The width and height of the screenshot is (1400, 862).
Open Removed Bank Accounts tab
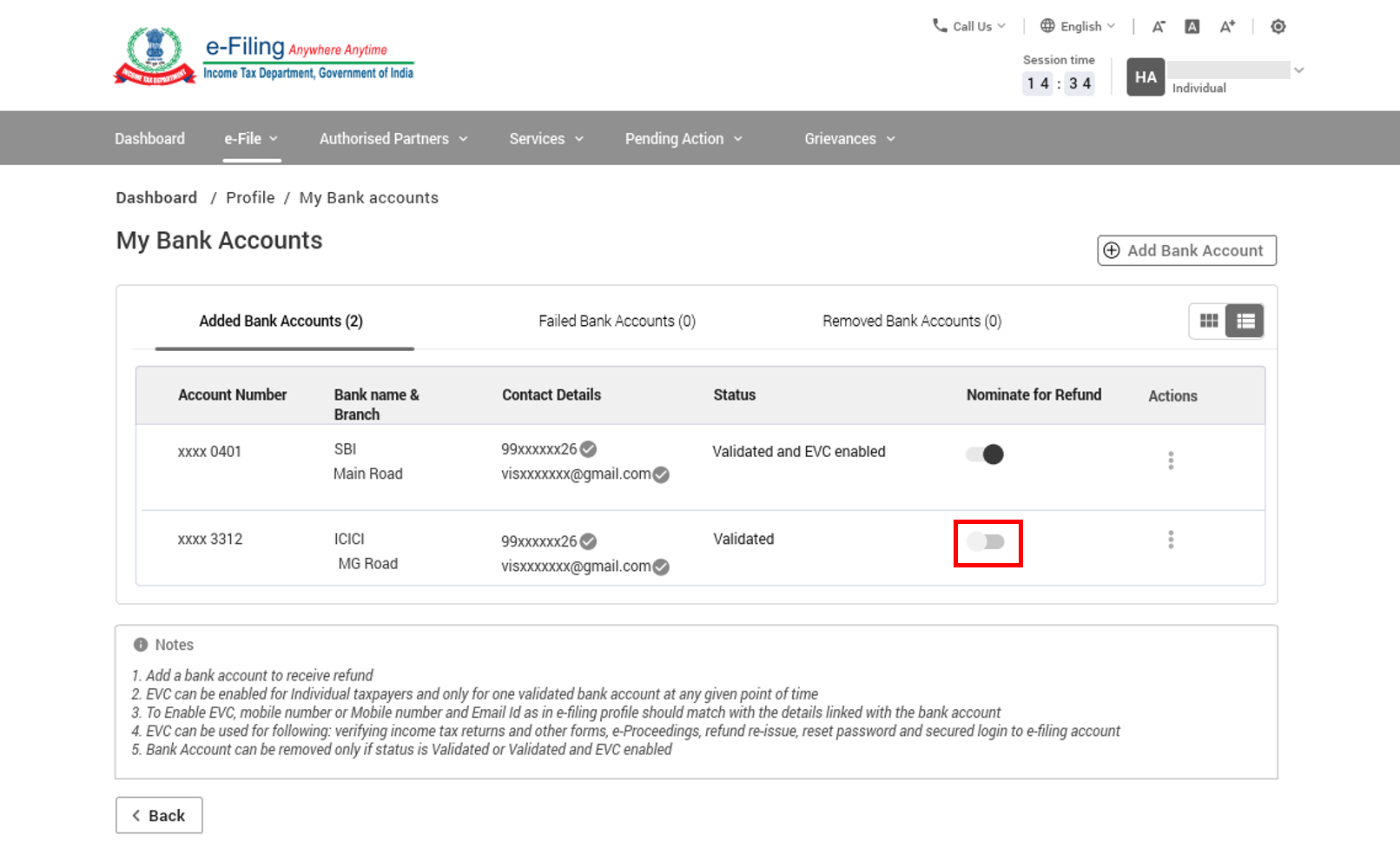coord(912,321)
